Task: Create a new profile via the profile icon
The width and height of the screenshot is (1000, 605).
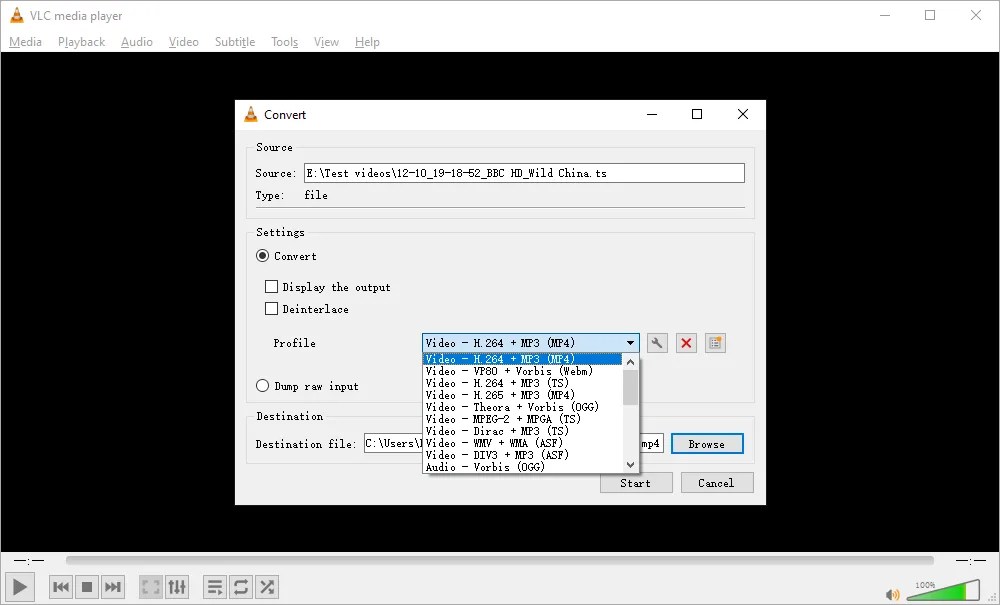Action: [715, 343]
